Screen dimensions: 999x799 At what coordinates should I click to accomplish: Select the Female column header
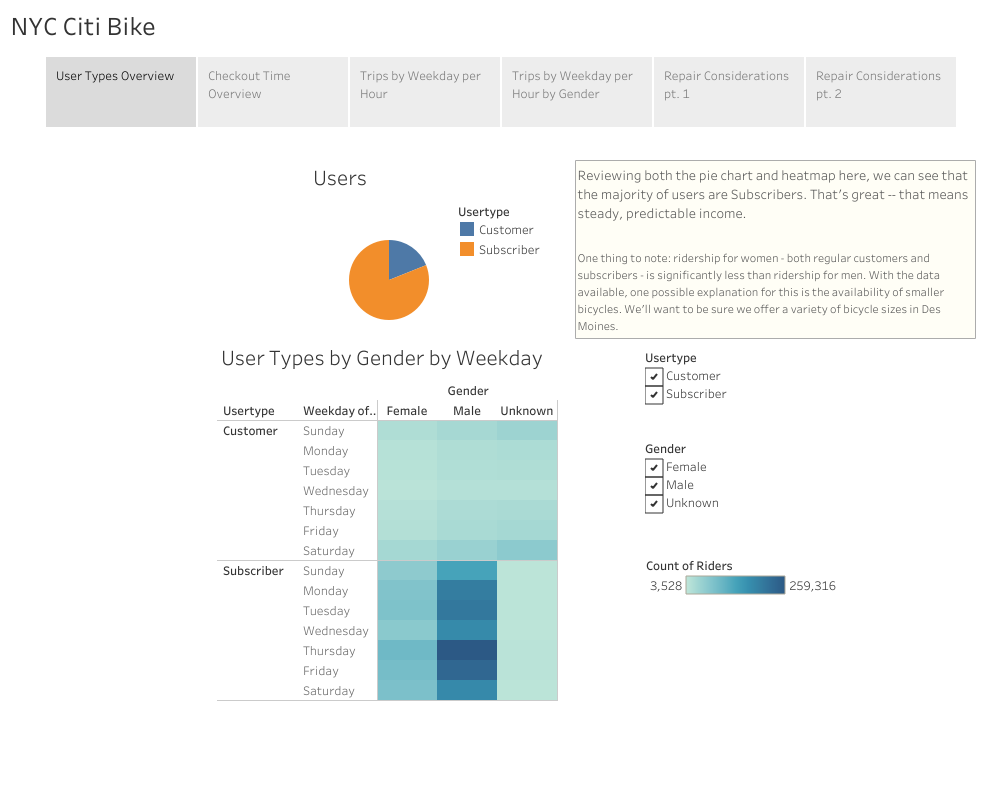pos(407,411)
